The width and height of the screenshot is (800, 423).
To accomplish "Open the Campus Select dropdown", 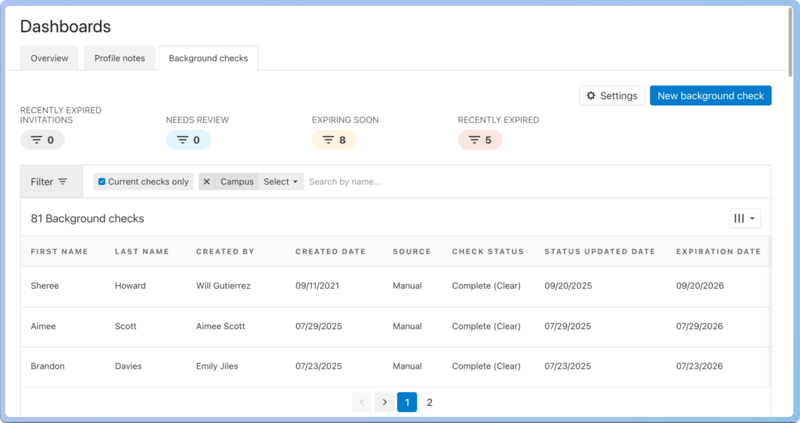I will pos(281,182).
